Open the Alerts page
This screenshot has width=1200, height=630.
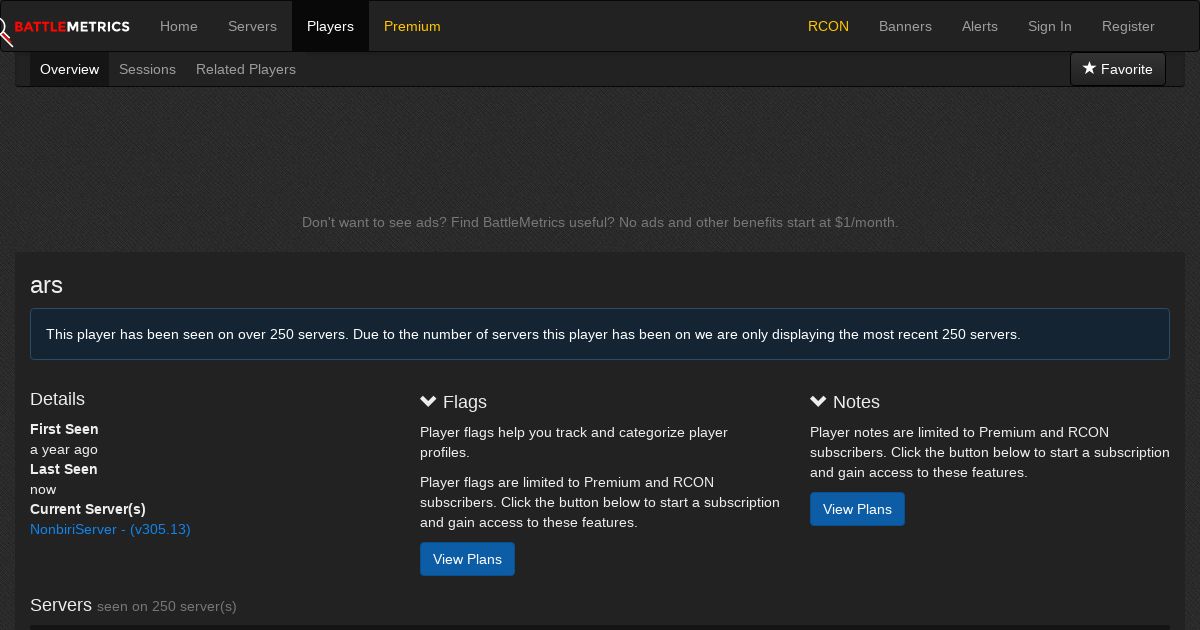point(980,26)
